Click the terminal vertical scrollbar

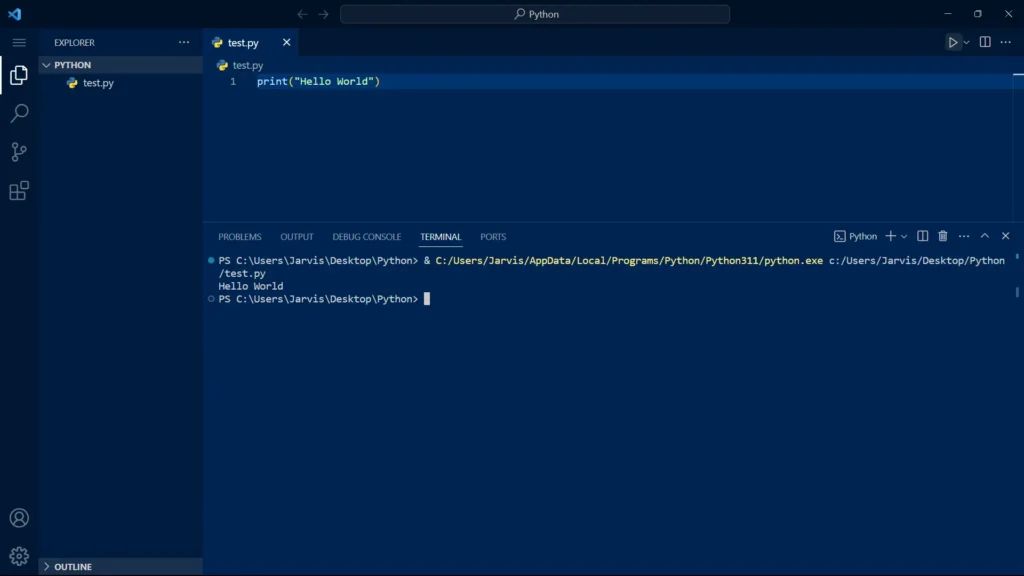click(1017, 293)
